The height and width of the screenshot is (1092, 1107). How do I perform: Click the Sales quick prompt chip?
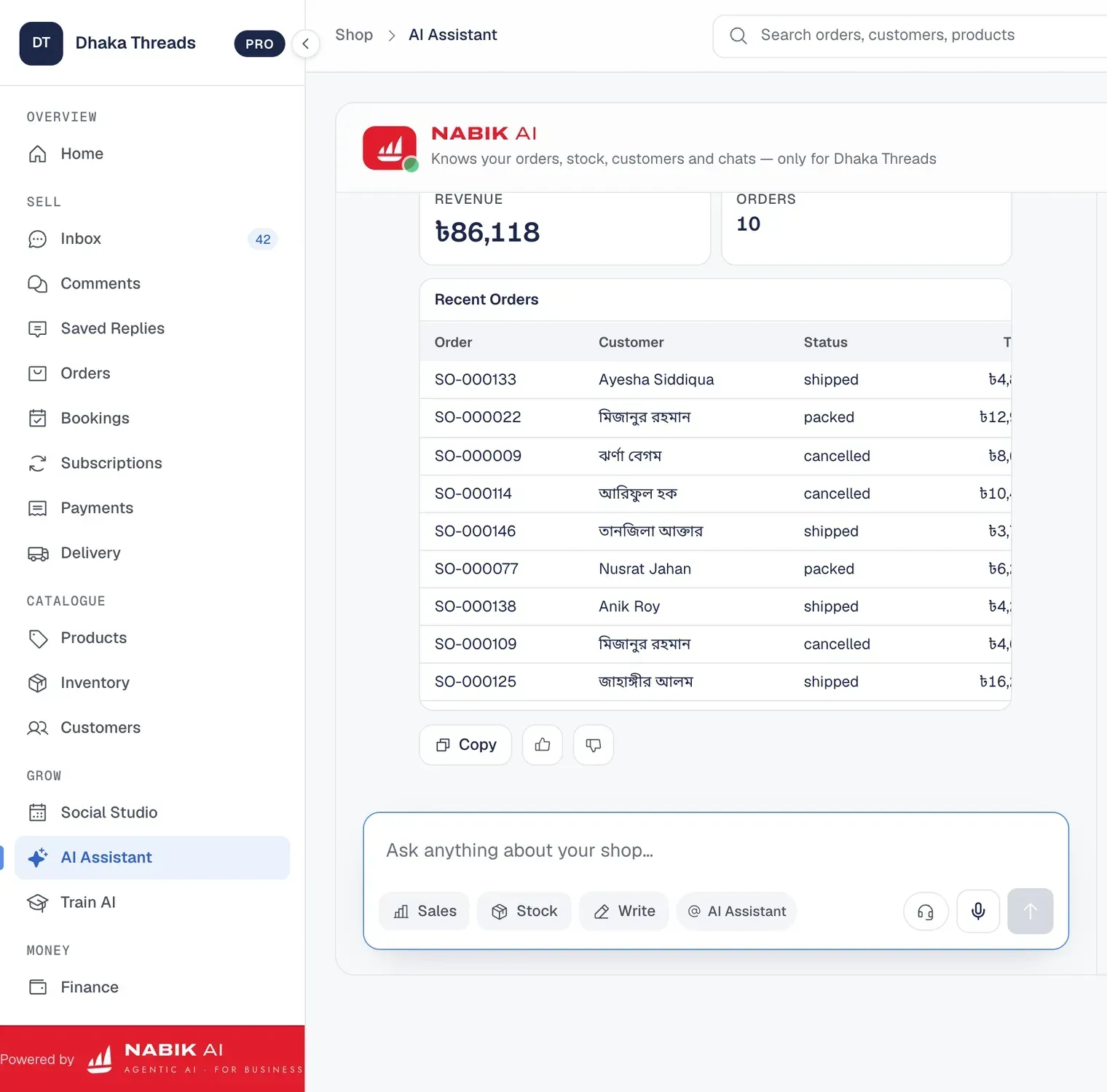(425, 911)
